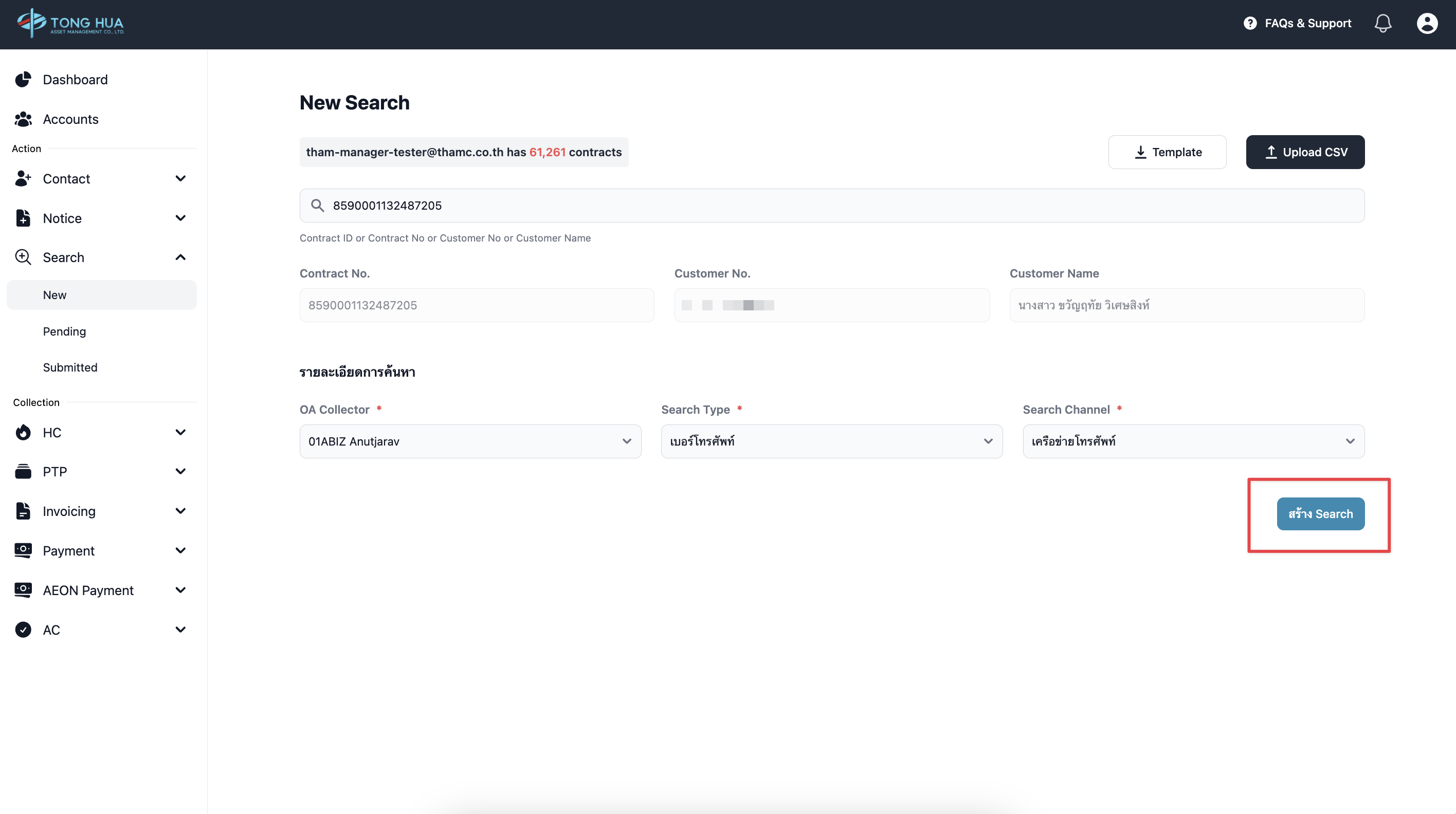Open Submitted searches page

click(70, 368)
